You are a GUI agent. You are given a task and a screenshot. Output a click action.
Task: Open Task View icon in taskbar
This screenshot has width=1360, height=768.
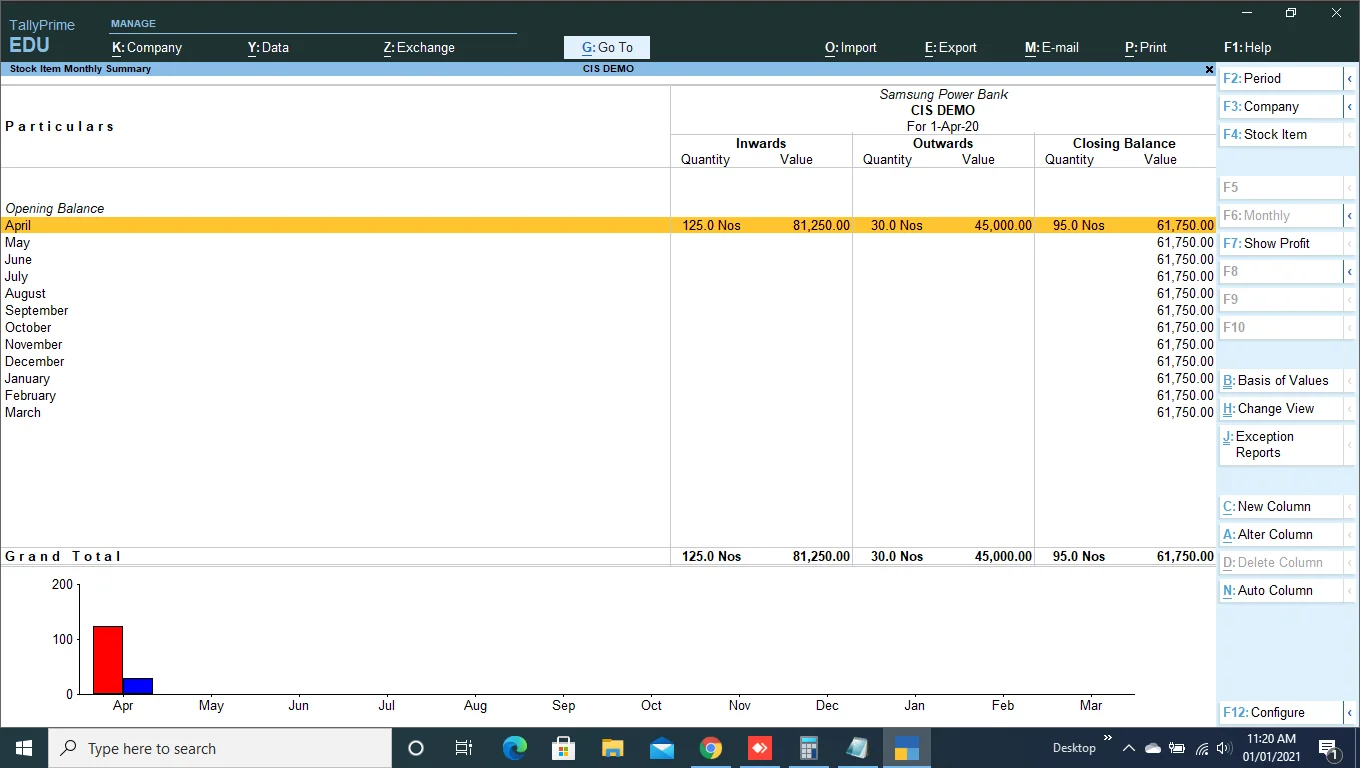[464, 748]
